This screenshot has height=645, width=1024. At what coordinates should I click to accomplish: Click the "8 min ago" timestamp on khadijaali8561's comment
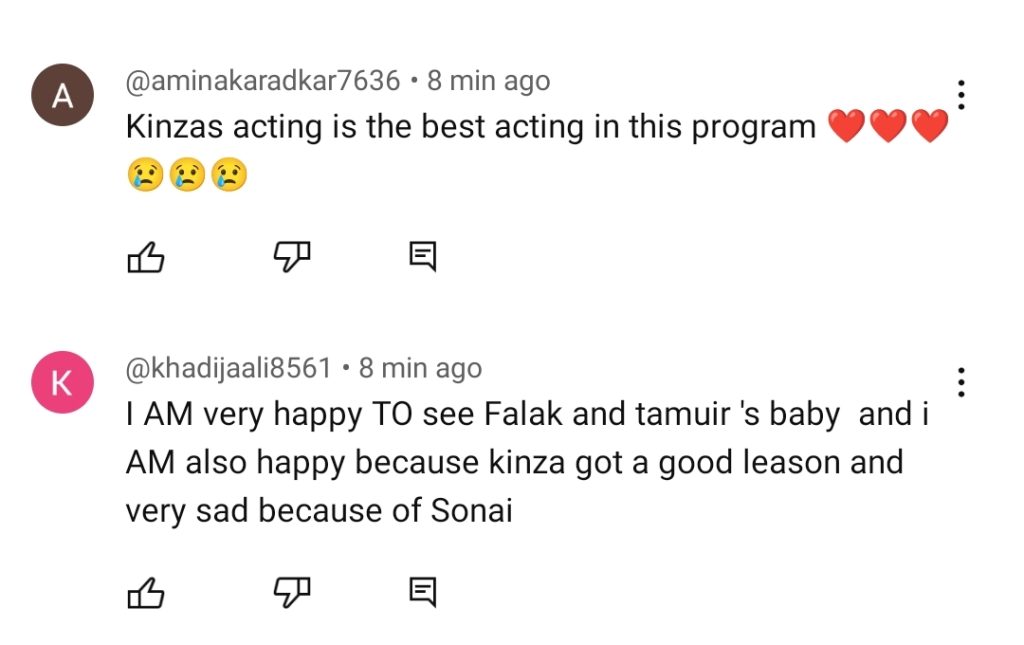(x=420, y=369)
